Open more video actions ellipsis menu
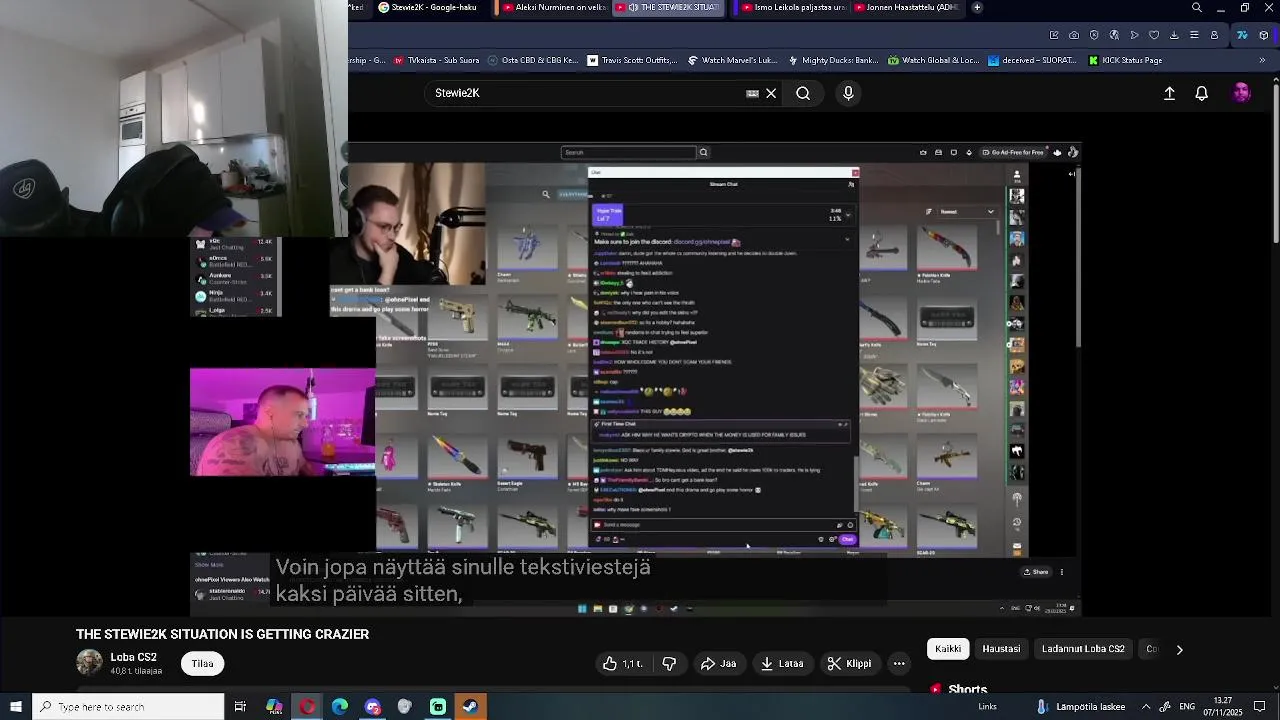Screen dimensions: 1280x720 click(x=899, y=664)
